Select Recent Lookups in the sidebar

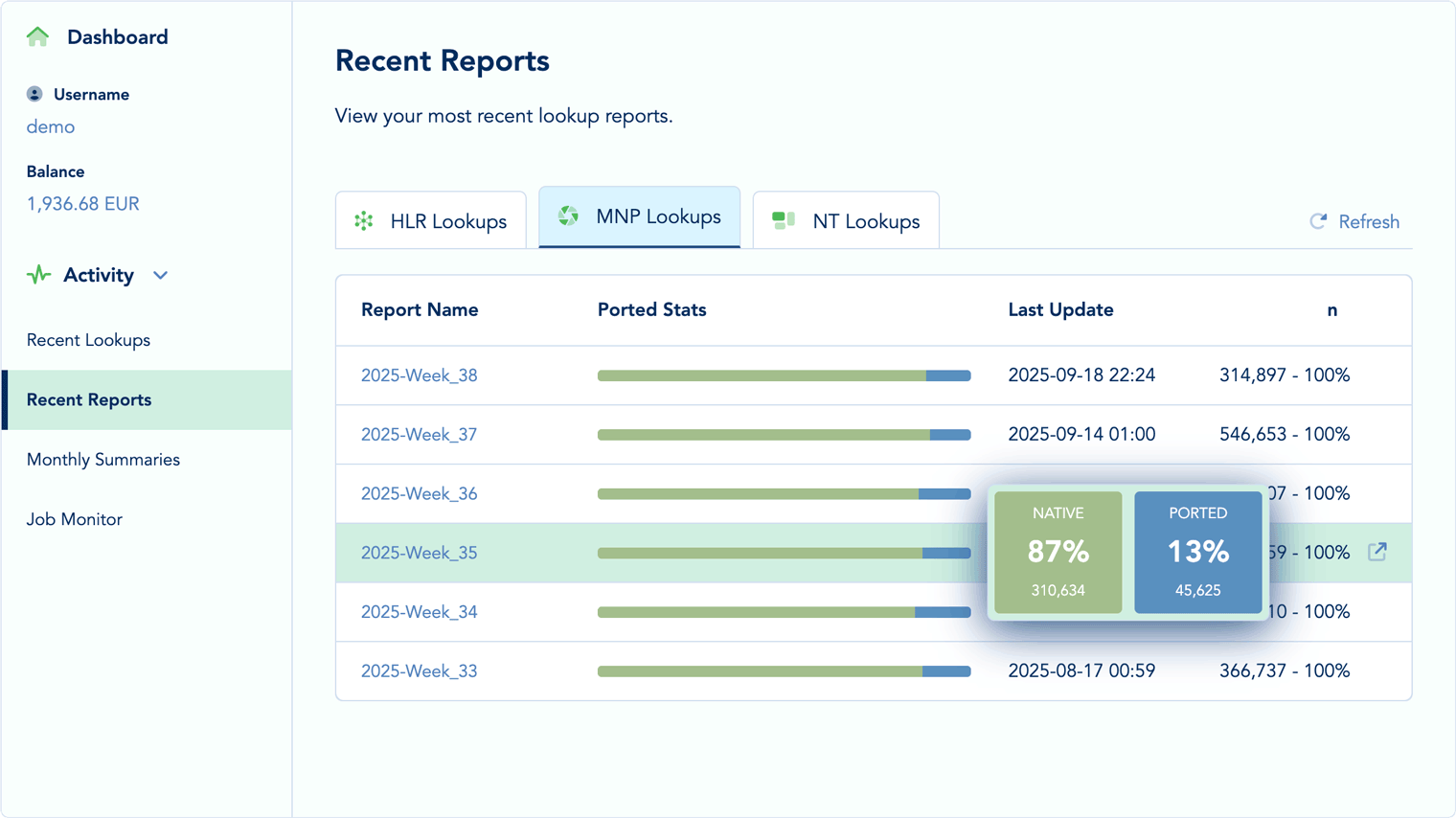[x=87, y=339]
